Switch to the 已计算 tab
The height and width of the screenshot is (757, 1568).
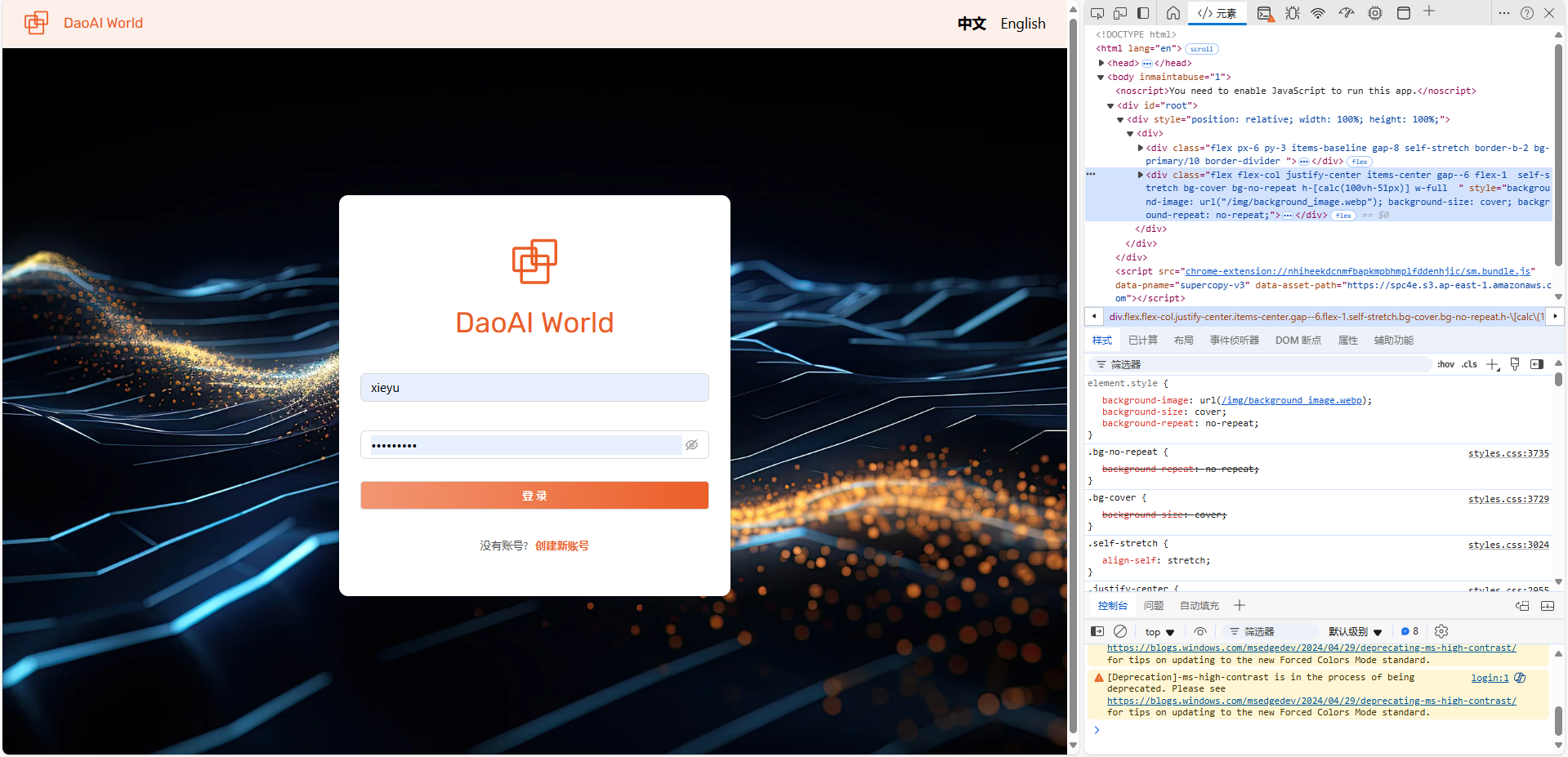click(x=1142, y=341)
